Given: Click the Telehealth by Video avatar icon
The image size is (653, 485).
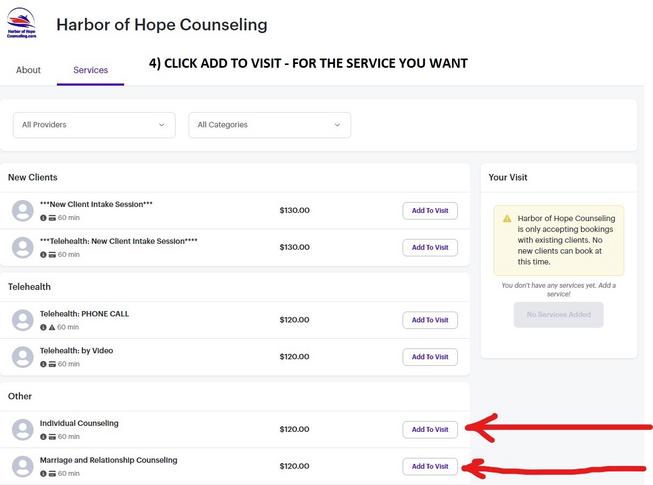Looking at the screenshot, I should 22,357.
